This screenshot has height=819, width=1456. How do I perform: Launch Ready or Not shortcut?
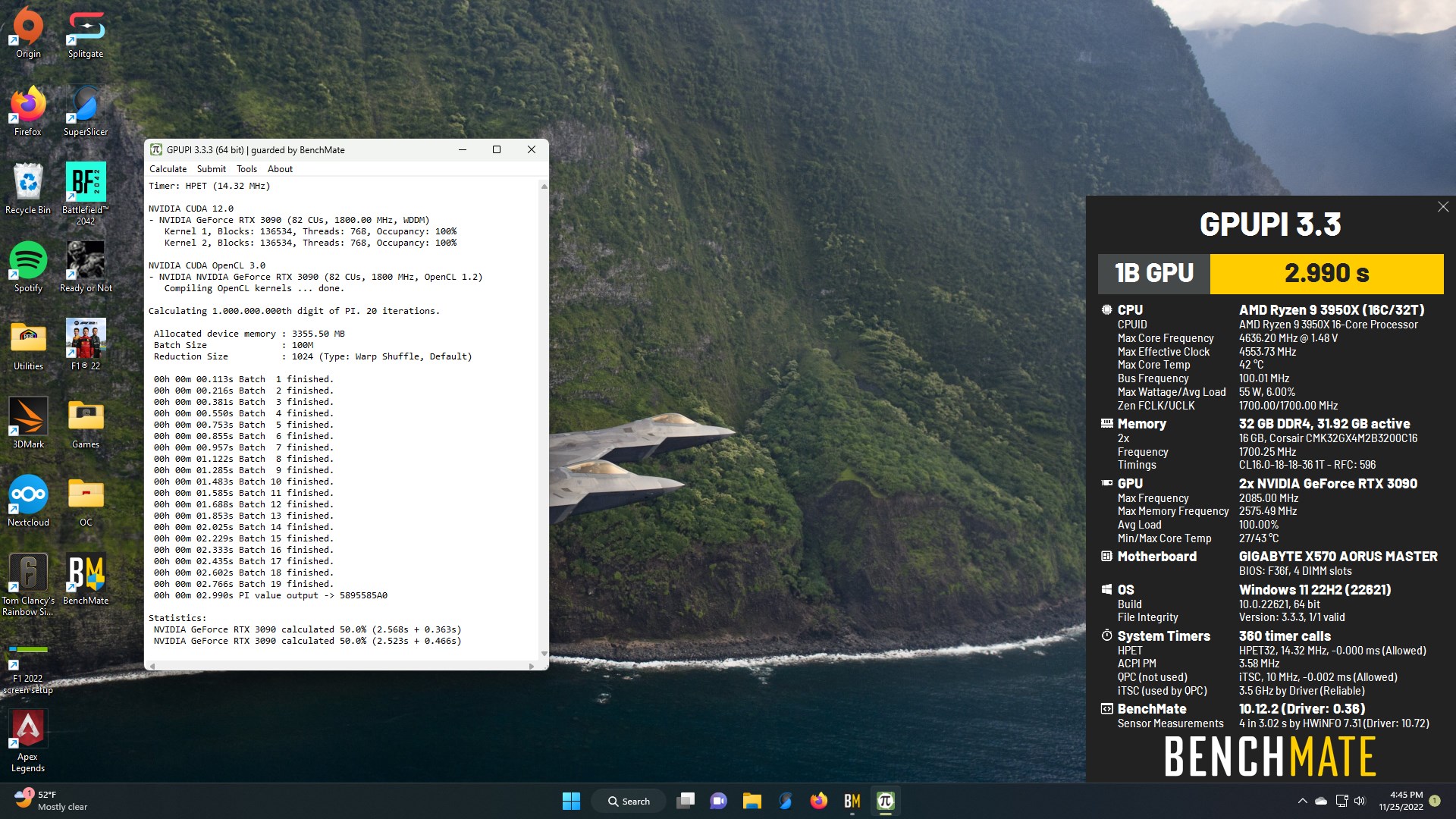pyautogui.click(x=86, y=267)
